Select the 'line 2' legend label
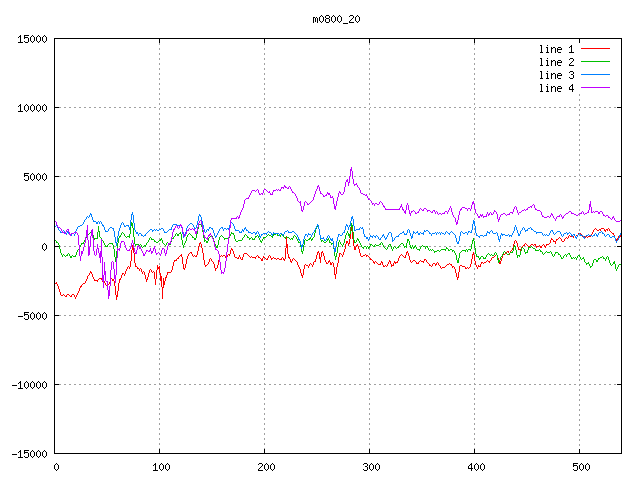Viewport: 640px width, 480px height. click(x=557, y=62)
